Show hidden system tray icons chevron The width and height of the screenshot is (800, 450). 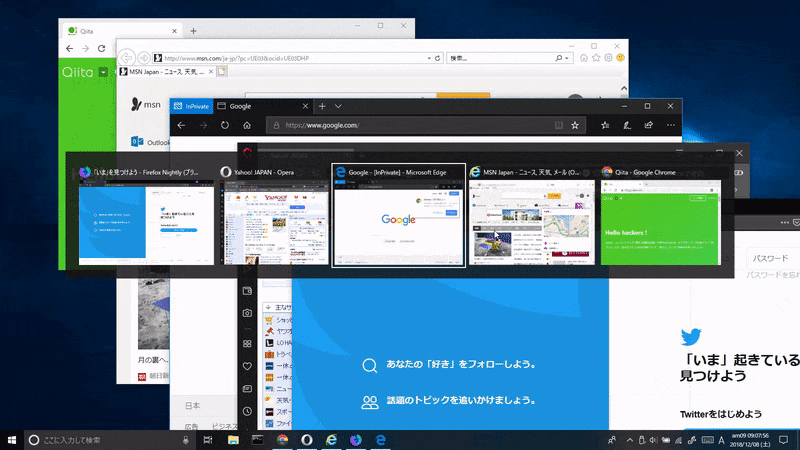pyautogui.click(x=630, y=440)
